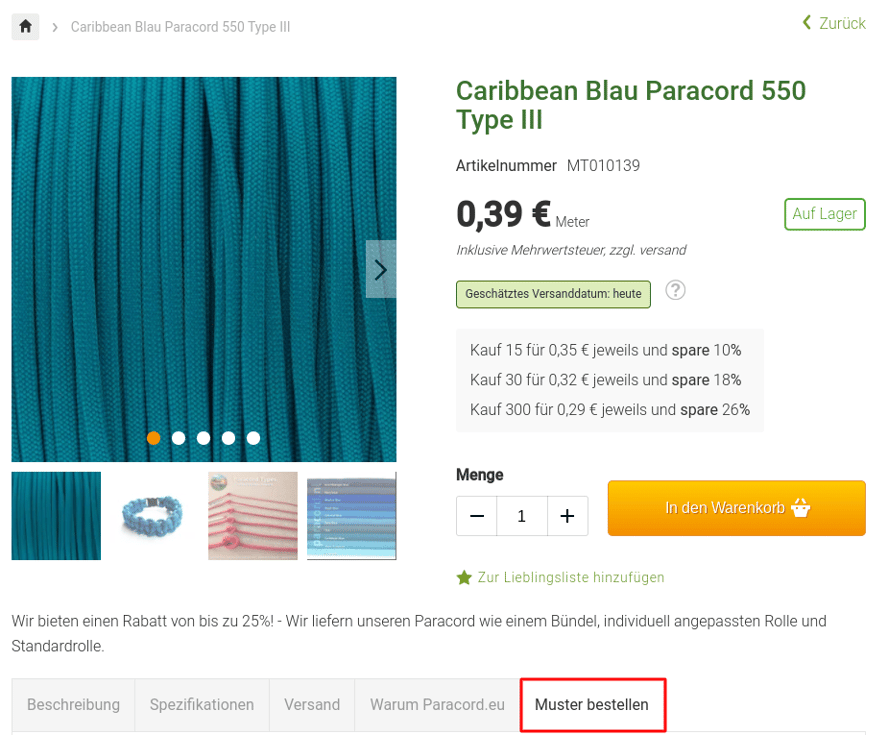Image resolution: width=888 pixels, height=735 pixels.
Task: Click the quantity input field
Action: (x=522, y=516)
